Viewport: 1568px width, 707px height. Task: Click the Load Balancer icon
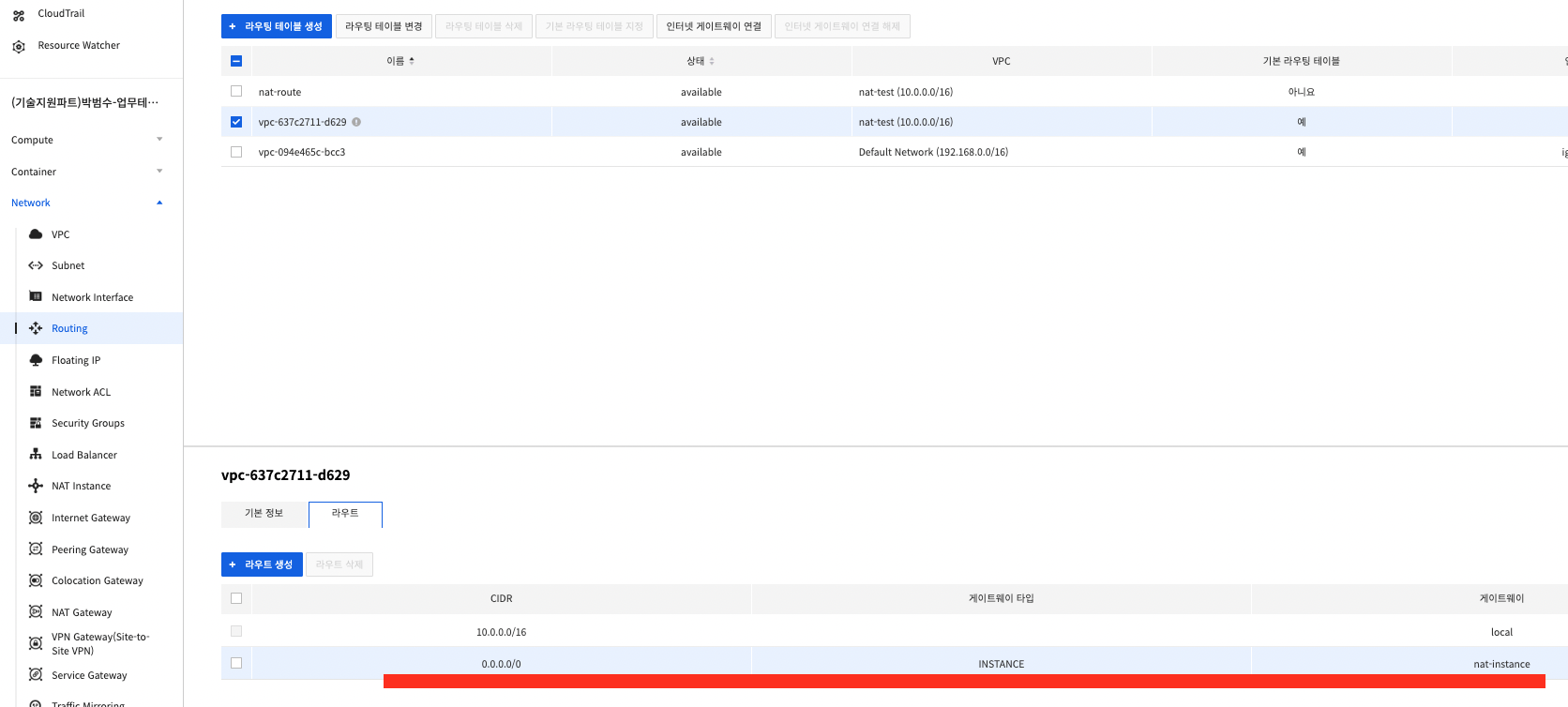click(36, 454)
